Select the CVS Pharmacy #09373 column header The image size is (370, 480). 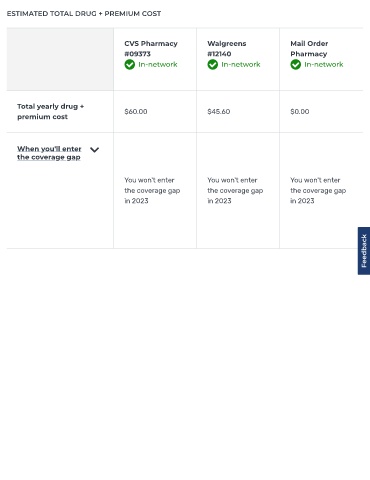(x=151, y=49)
